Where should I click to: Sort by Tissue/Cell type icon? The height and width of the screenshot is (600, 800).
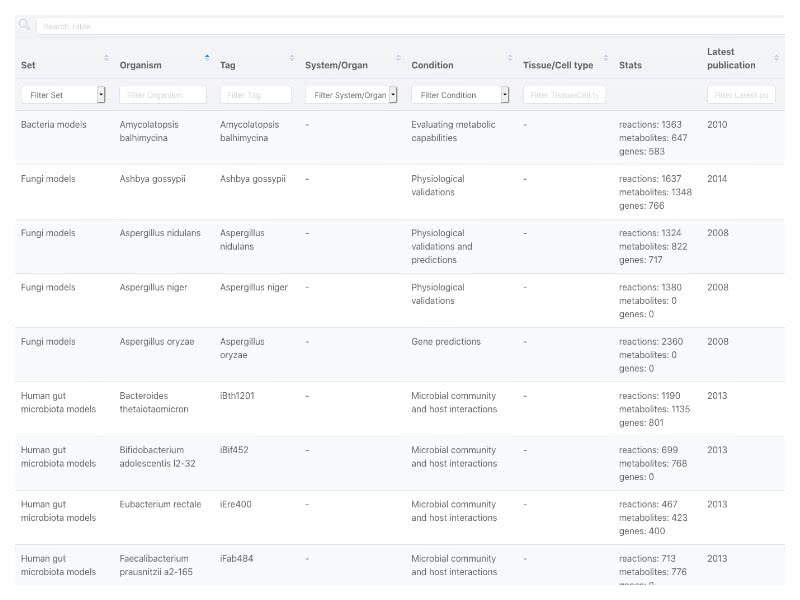[606, 58]
